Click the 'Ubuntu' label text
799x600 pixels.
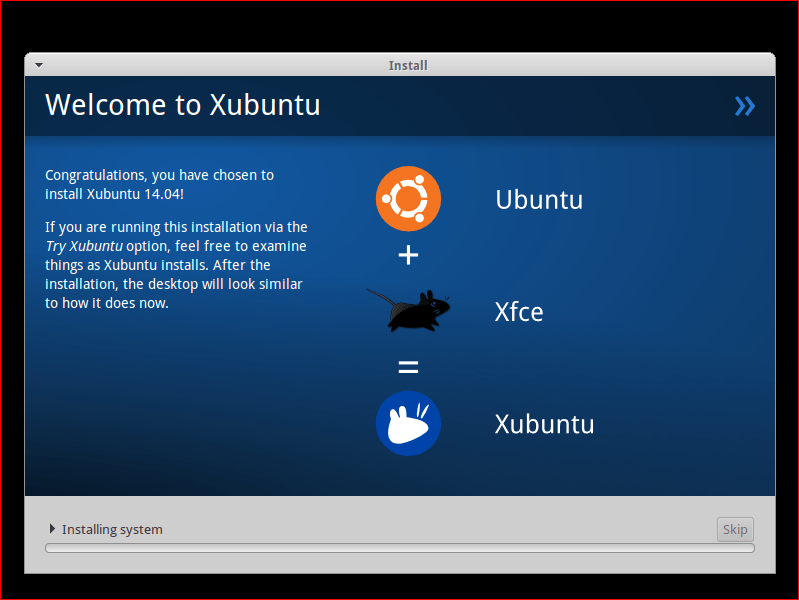coord(539,199)
